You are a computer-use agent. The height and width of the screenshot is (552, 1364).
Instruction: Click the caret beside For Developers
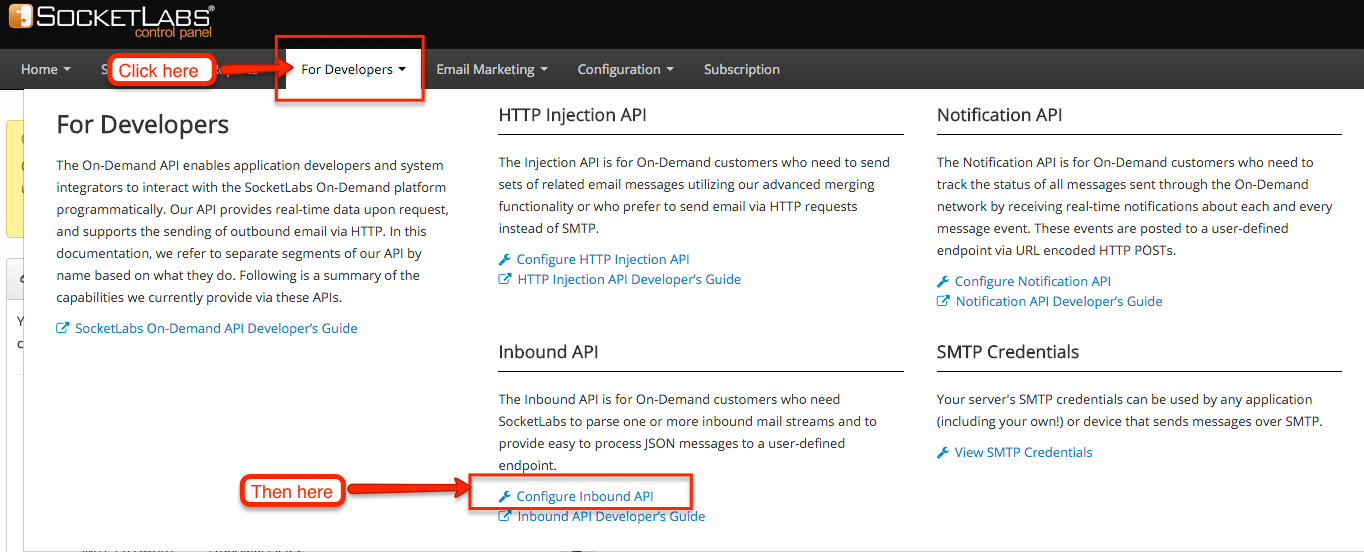tap(402, 70)
